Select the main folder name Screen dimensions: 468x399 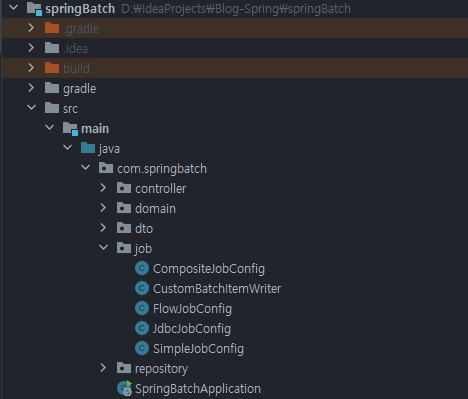[x=95, y=128]
